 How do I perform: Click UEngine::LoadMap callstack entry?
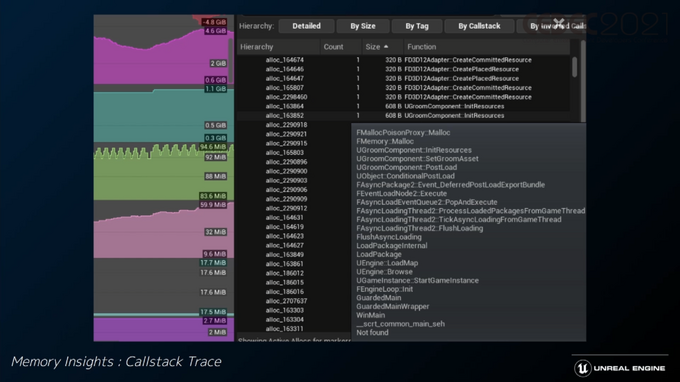click(x=387, y=263)
